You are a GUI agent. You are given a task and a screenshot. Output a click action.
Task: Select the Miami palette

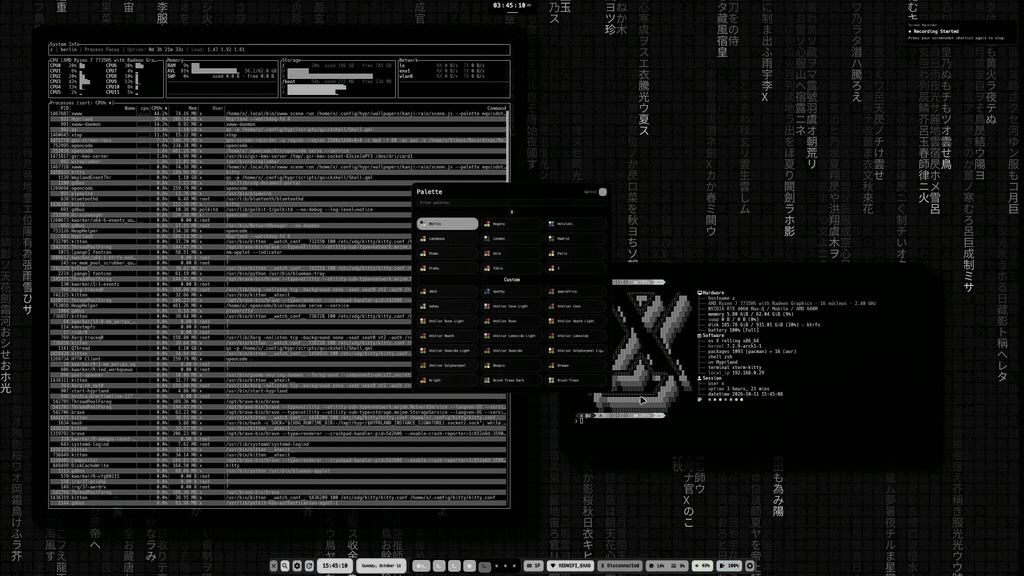coord(447,253)
